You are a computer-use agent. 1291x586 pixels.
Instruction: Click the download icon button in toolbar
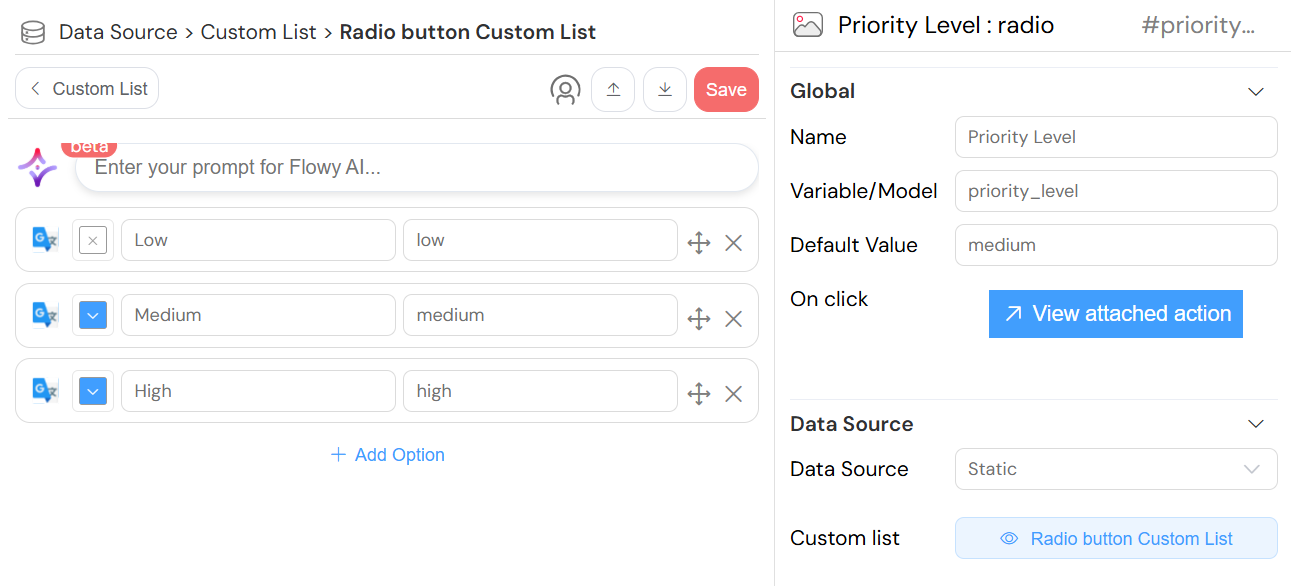[664, 89]
